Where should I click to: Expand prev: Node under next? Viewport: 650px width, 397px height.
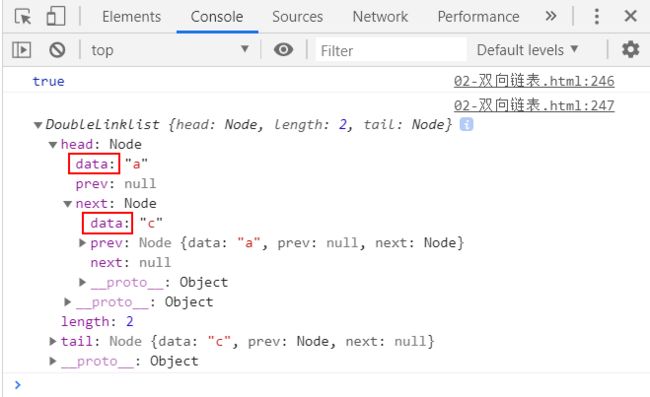pos(82,243)
